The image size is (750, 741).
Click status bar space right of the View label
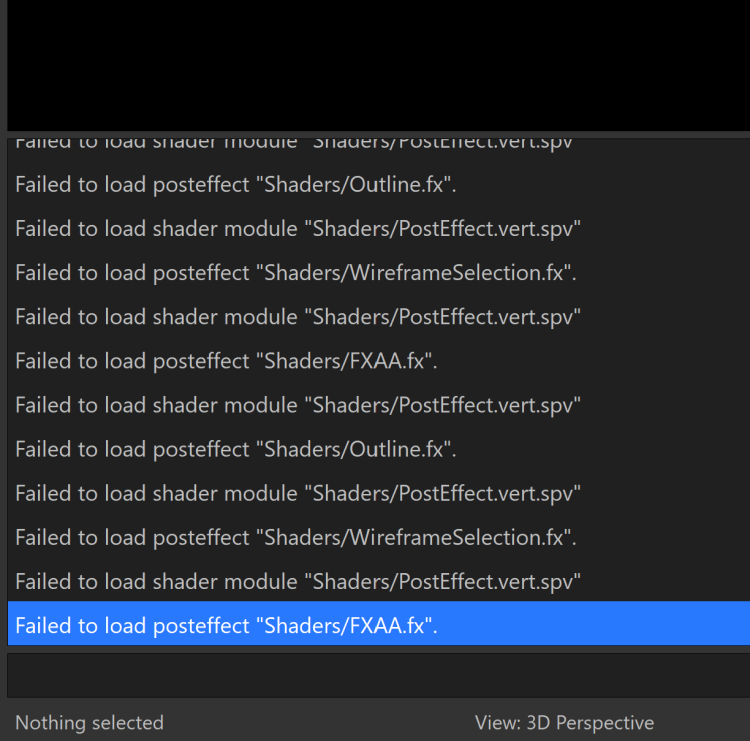702,722
